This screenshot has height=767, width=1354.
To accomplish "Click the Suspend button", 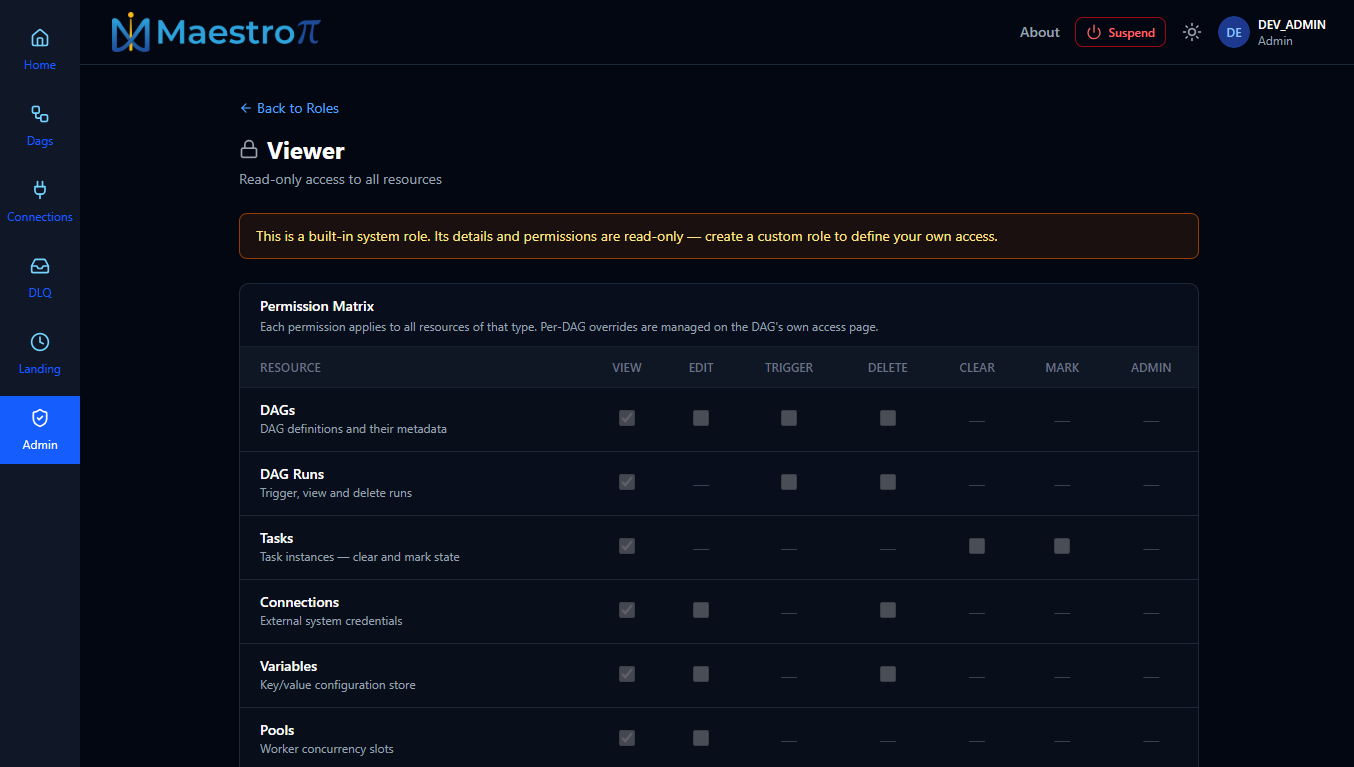I will tap(1120, 32).
